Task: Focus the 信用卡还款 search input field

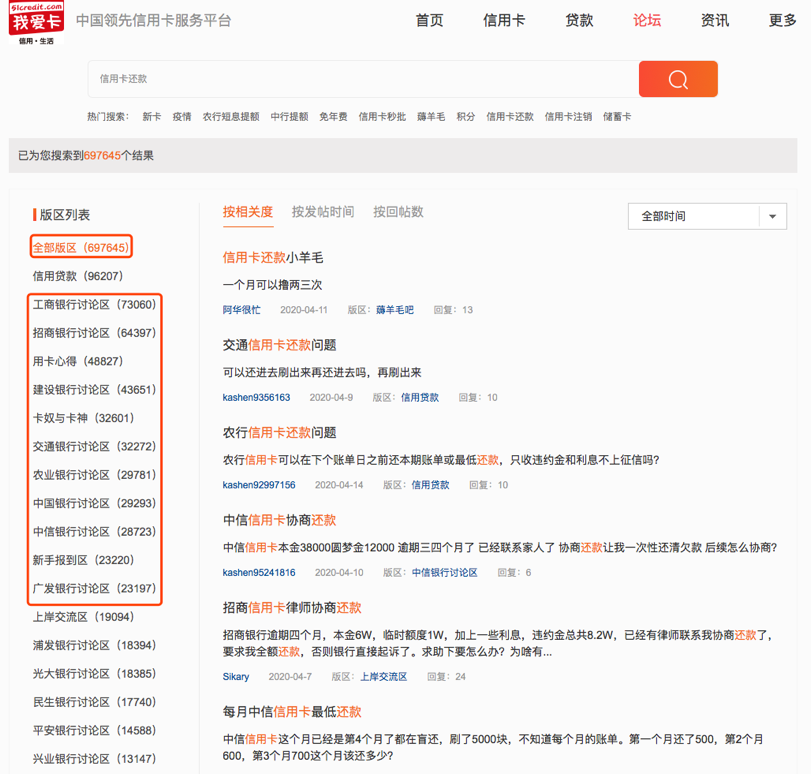Action: (x=364, y=79)
